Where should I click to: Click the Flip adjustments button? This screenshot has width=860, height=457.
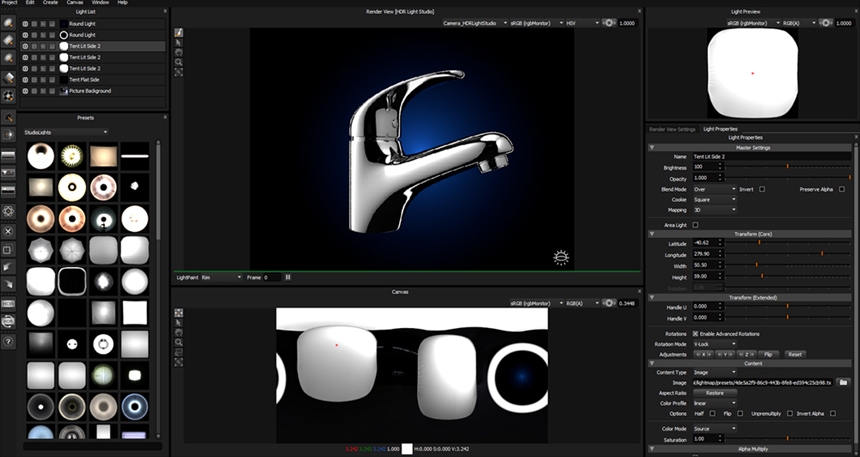[768, 354]
